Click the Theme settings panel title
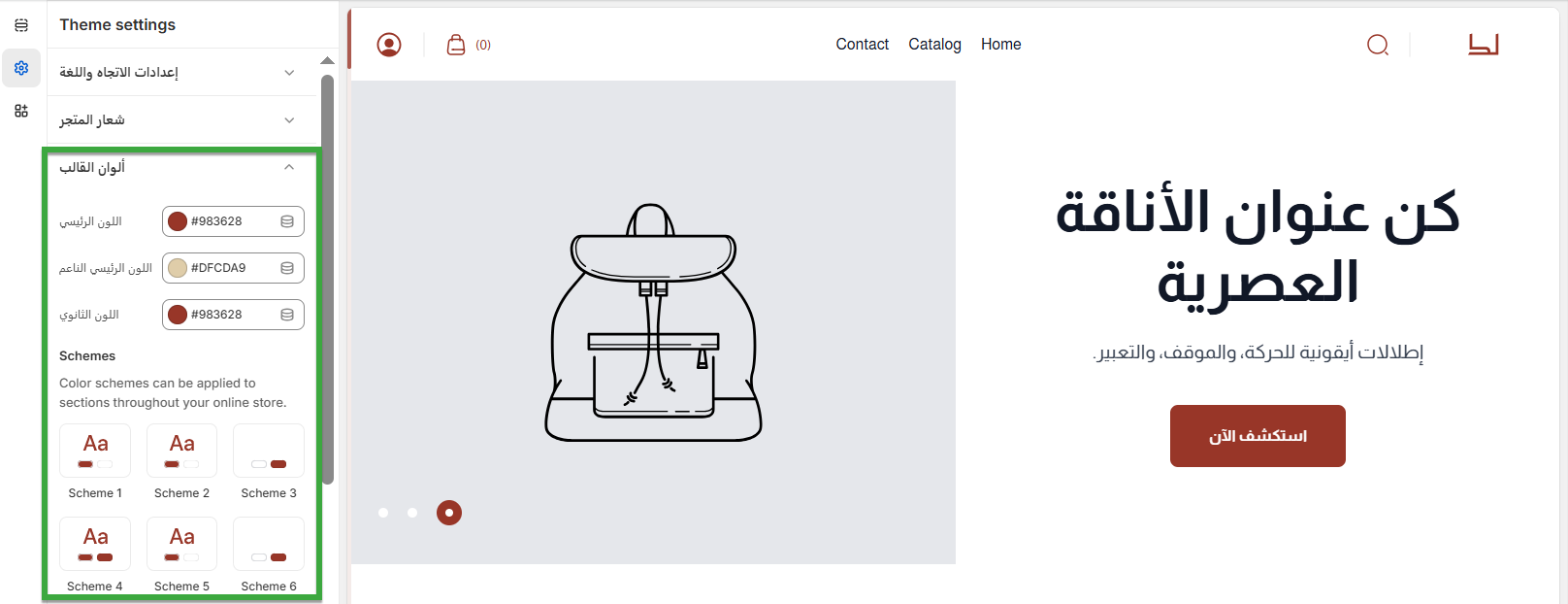Image resolution: width=1568 pixels, height=604 pixels. coord(117,25)
